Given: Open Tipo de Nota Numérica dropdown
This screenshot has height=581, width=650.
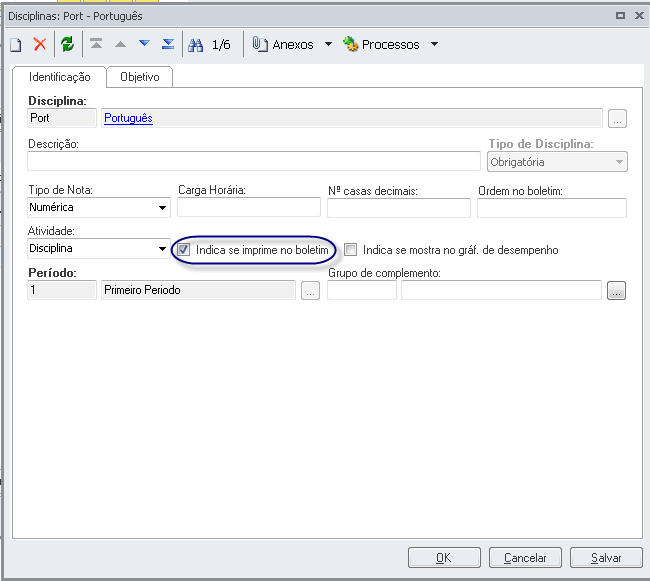Looking at the screenshot, I should point(99,208).
